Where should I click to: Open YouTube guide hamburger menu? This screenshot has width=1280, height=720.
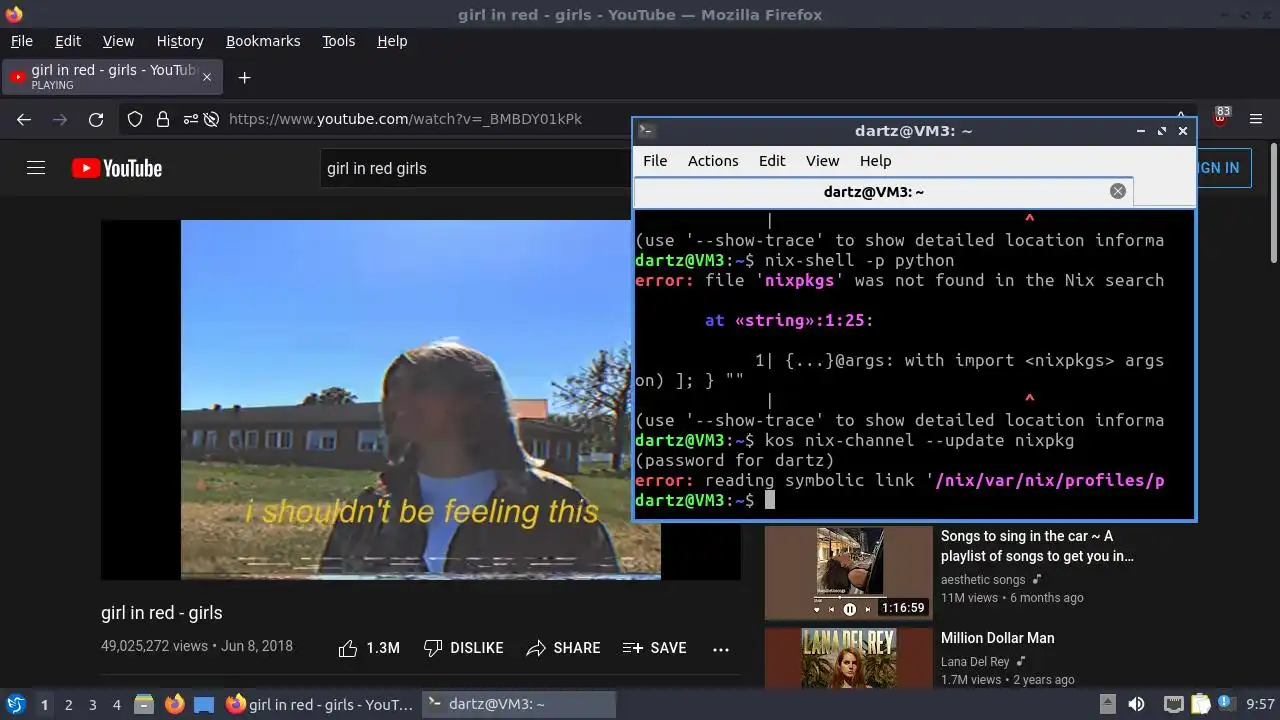(36, 168)
